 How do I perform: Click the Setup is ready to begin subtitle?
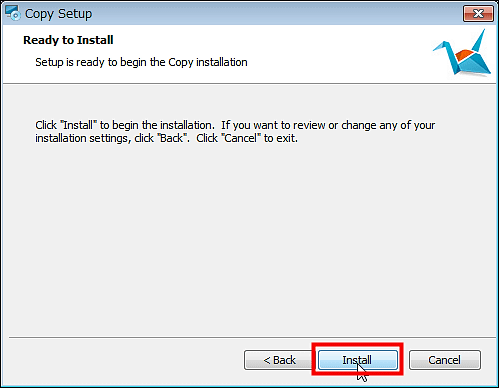(x=141, y=62)
